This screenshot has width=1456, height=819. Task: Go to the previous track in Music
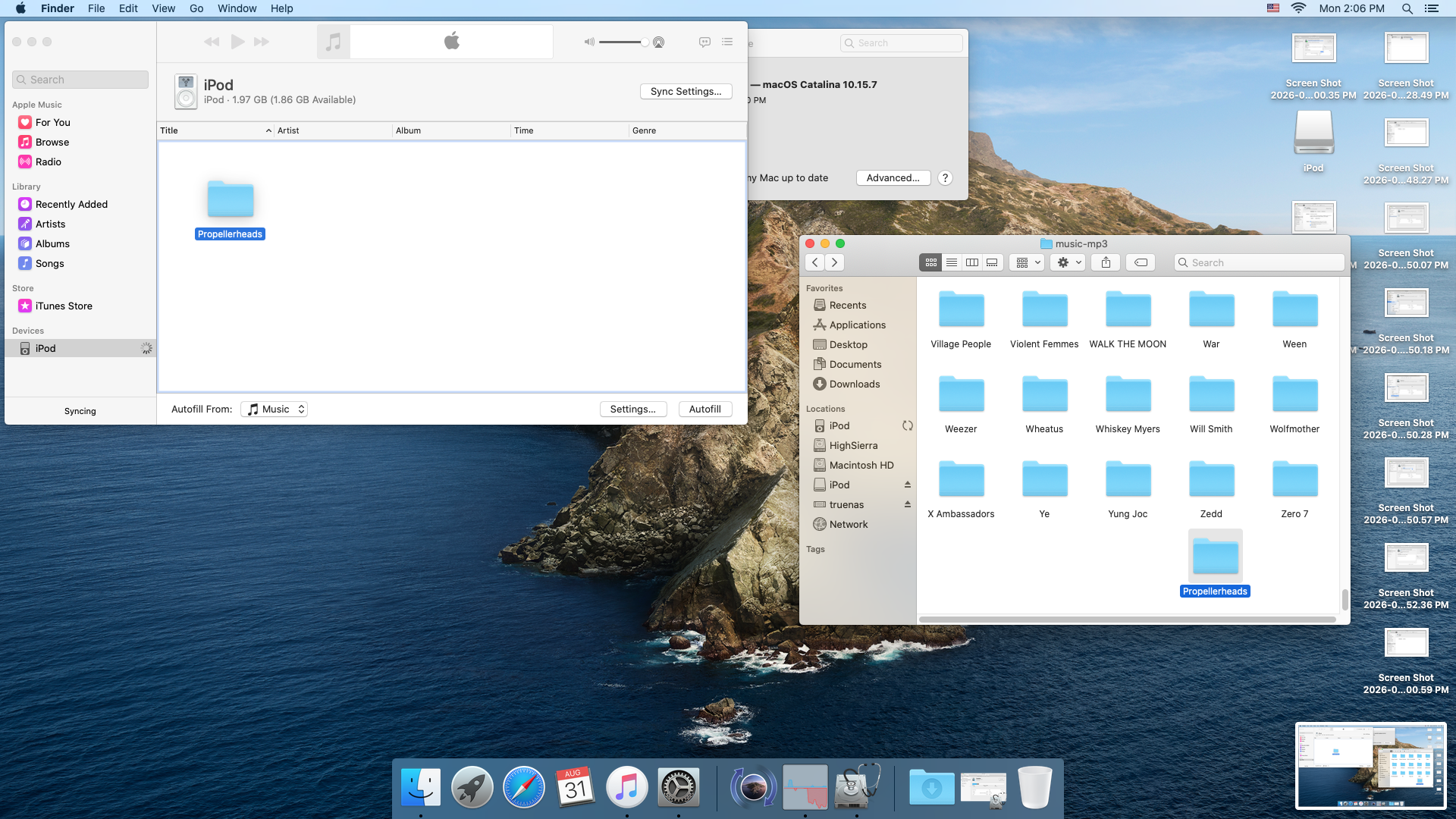pyautogui.click(x=212, y=42)
